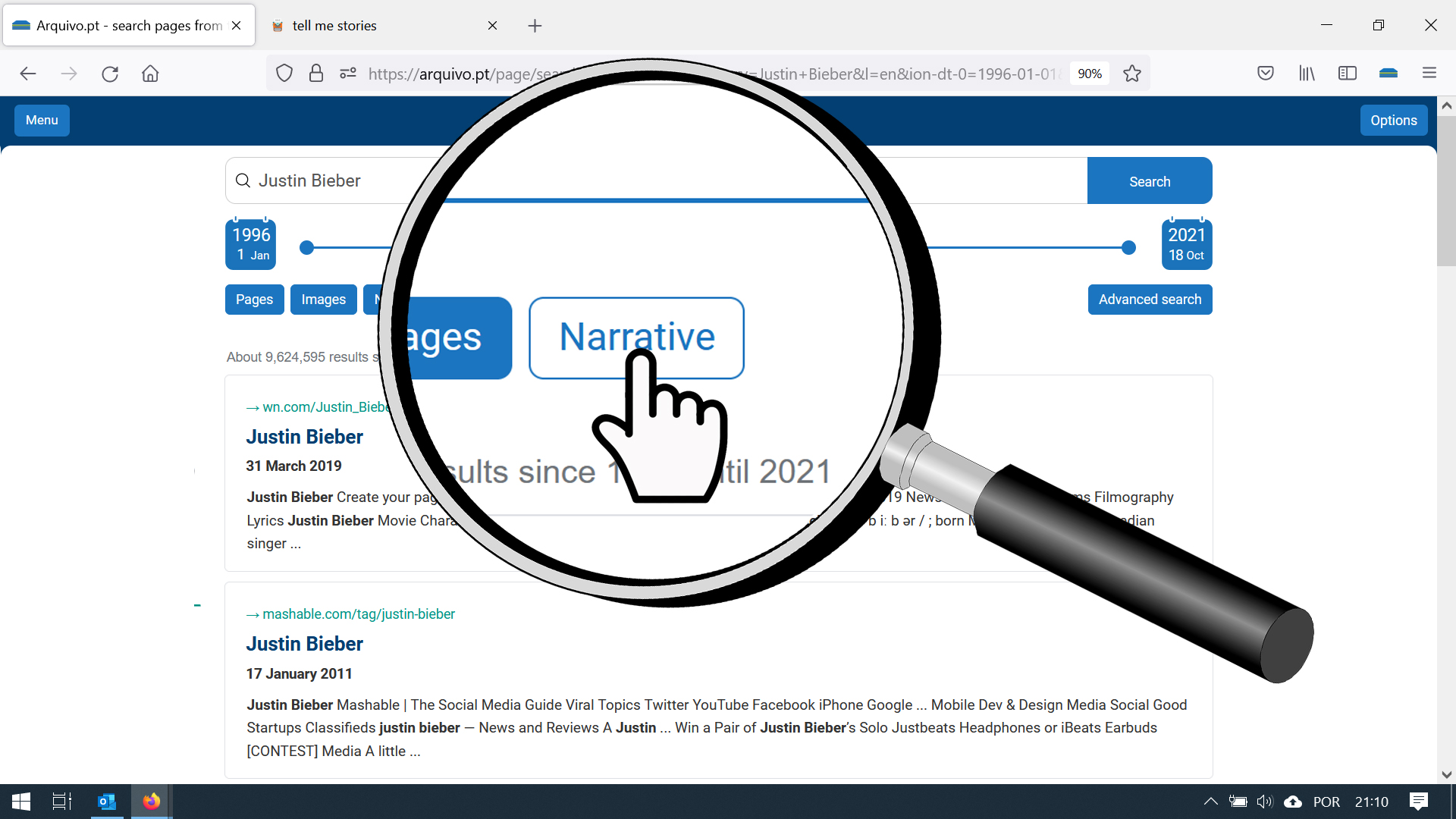This screenshot has width=1456, height=819.
Task: Open the Windows Start menu
Action: pos(21,802)
